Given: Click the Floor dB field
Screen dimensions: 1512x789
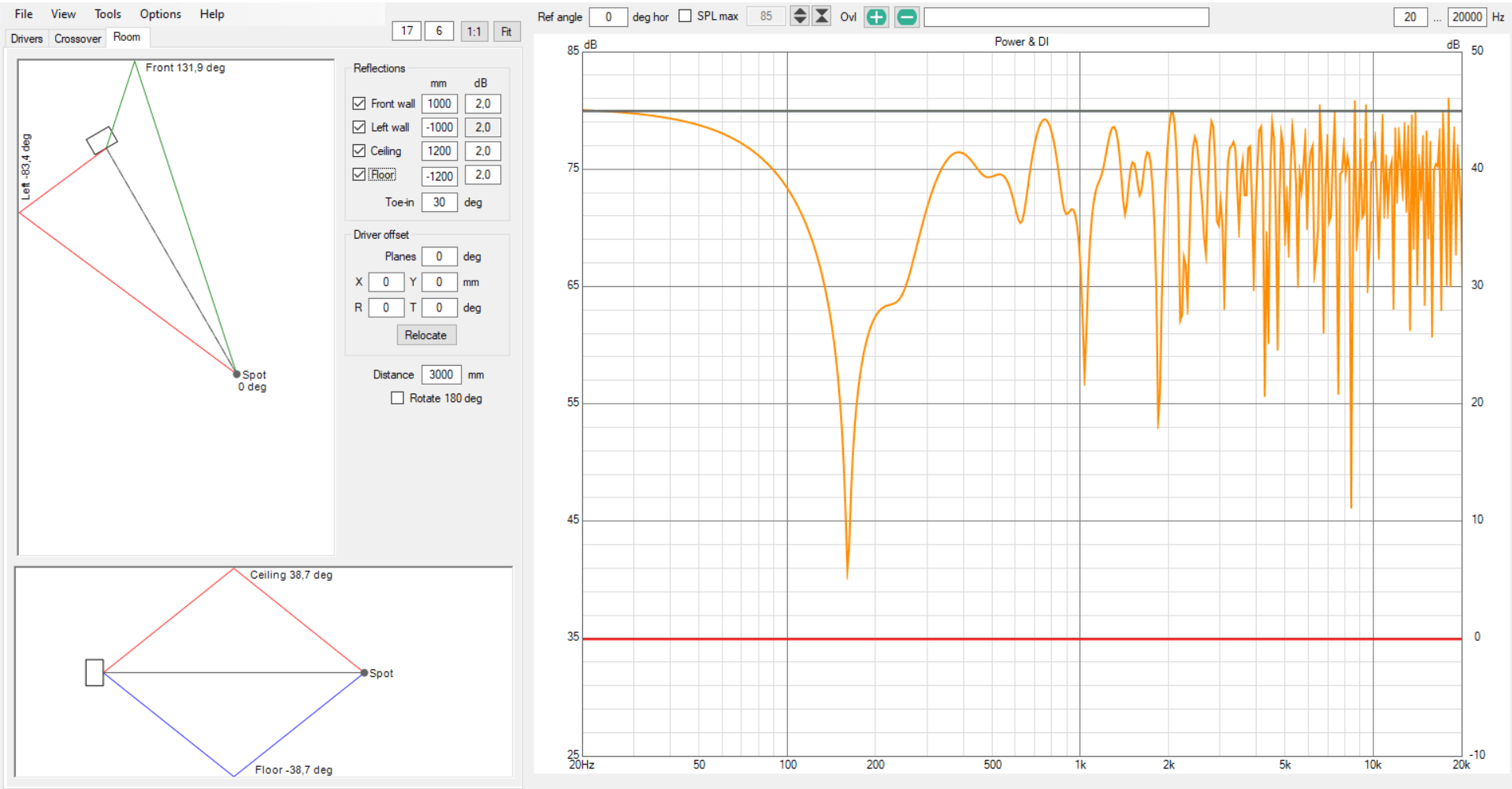Looking at the screenshot, I should (483, 174).
